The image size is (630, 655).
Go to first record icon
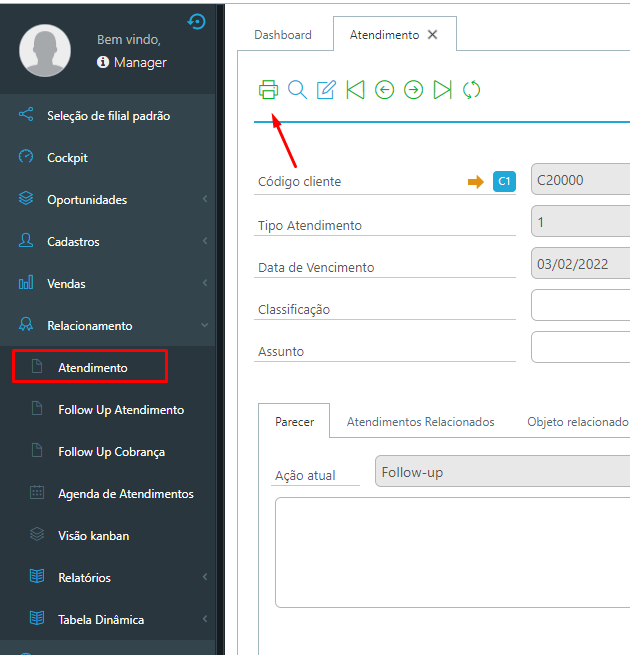click(355, 90)
